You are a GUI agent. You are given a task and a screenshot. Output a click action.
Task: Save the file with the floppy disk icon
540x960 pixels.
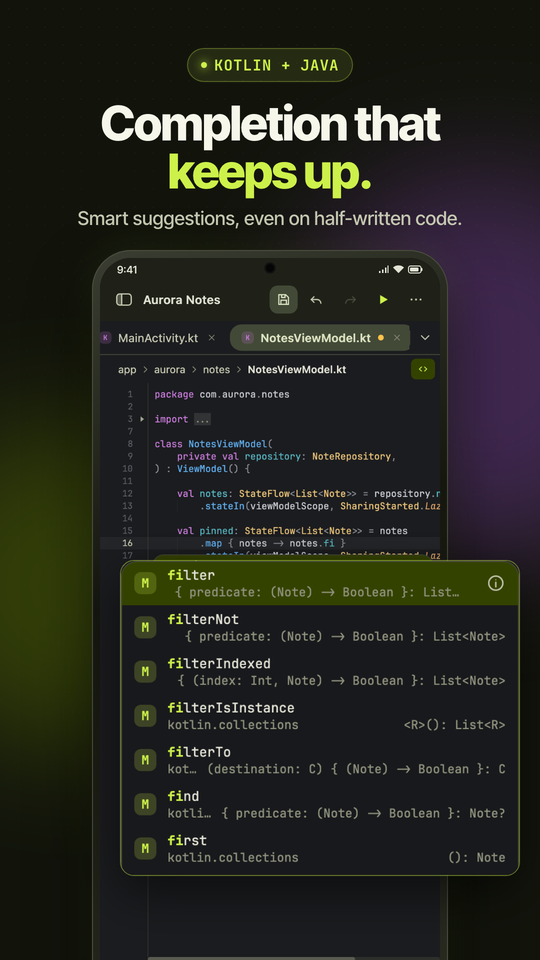tap(283, 299)
